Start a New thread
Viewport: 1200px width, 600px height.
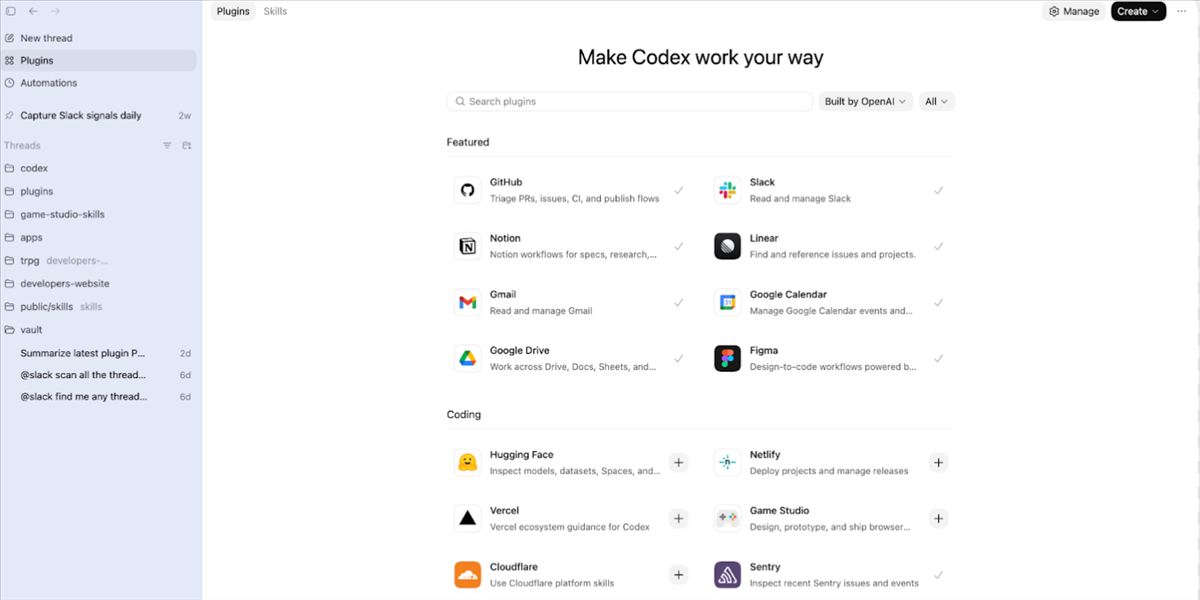46,38
